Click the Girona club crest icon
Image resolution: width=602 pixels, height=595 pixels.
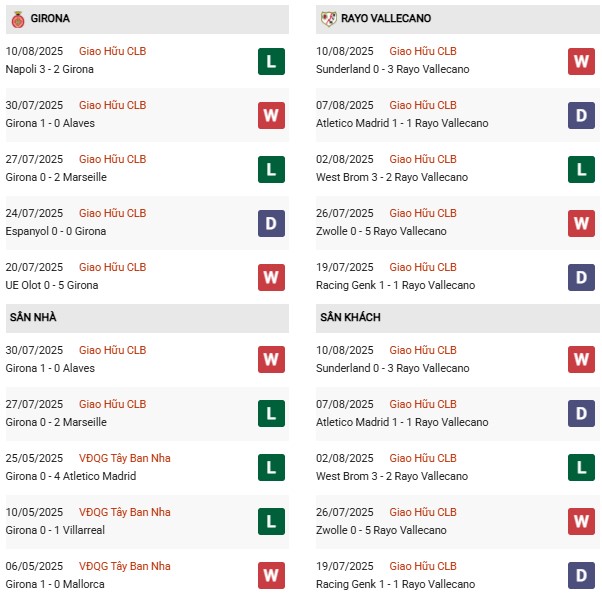17,19
